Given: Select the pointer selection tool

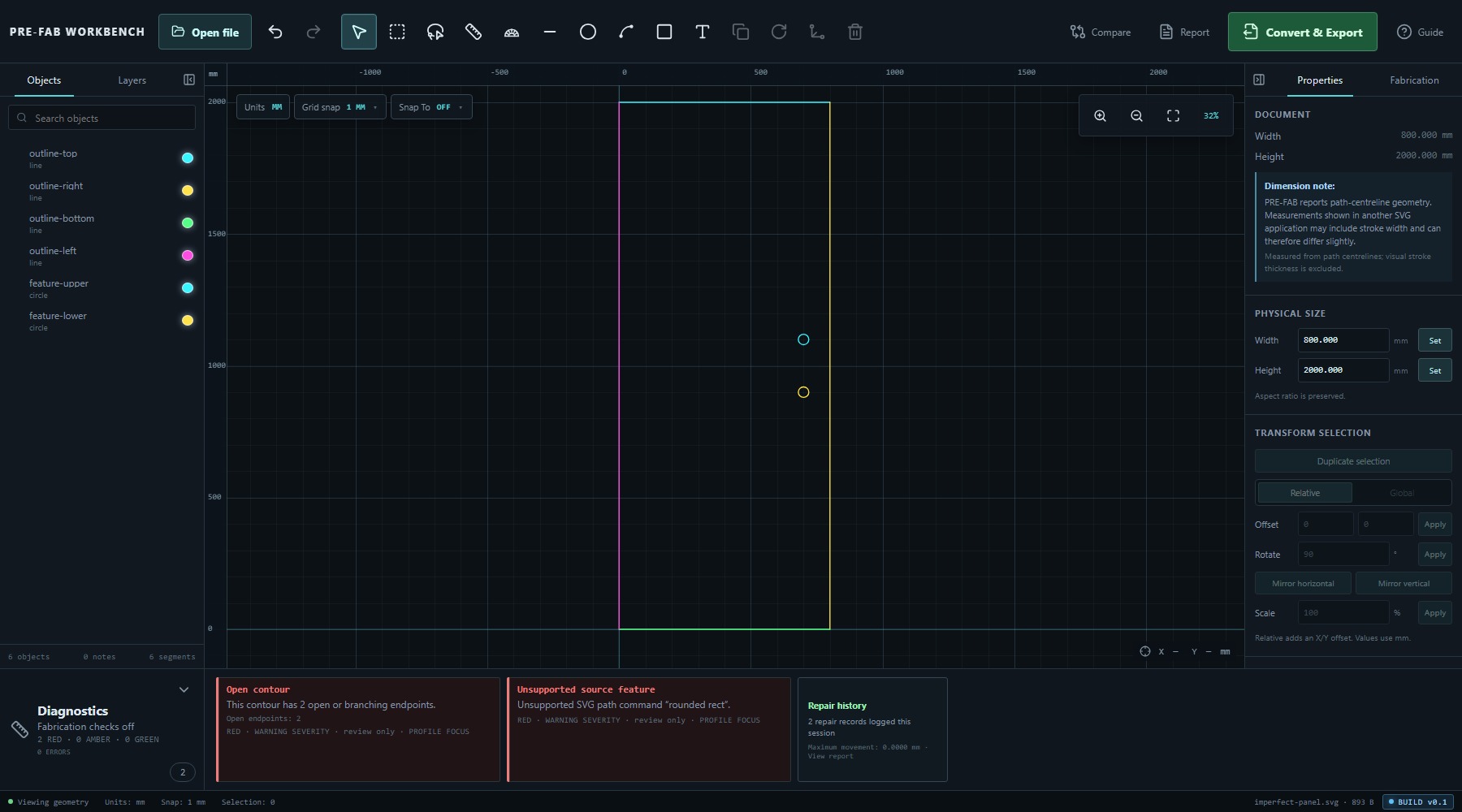Looking at the screenshot, I should [359, 32].
